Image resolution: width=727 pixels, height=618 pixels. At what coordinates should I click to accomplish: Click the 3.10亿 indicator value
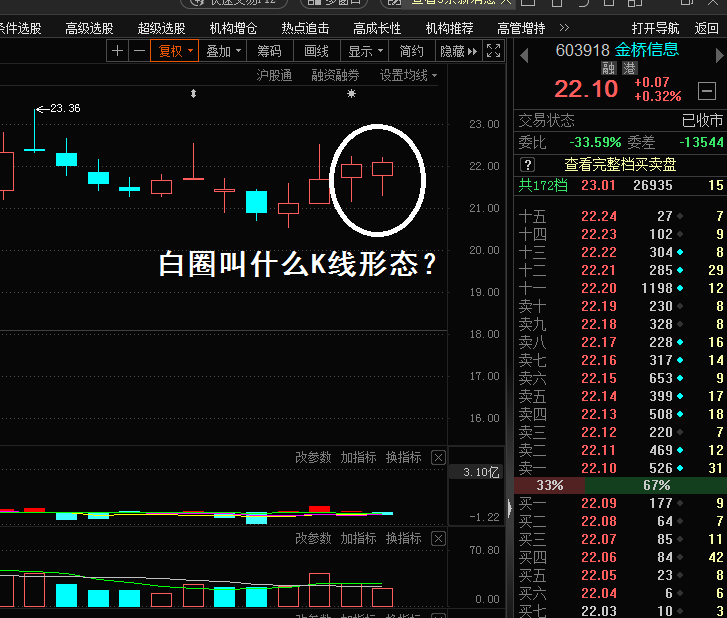tap(481, 472)
